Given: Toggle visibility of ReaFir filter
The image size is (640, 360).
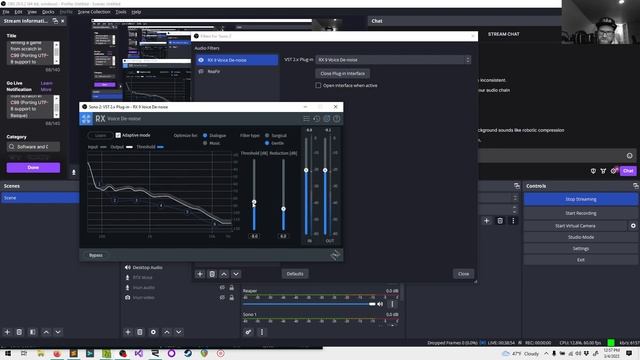Looking at the screenshot, I should (201, 71).
